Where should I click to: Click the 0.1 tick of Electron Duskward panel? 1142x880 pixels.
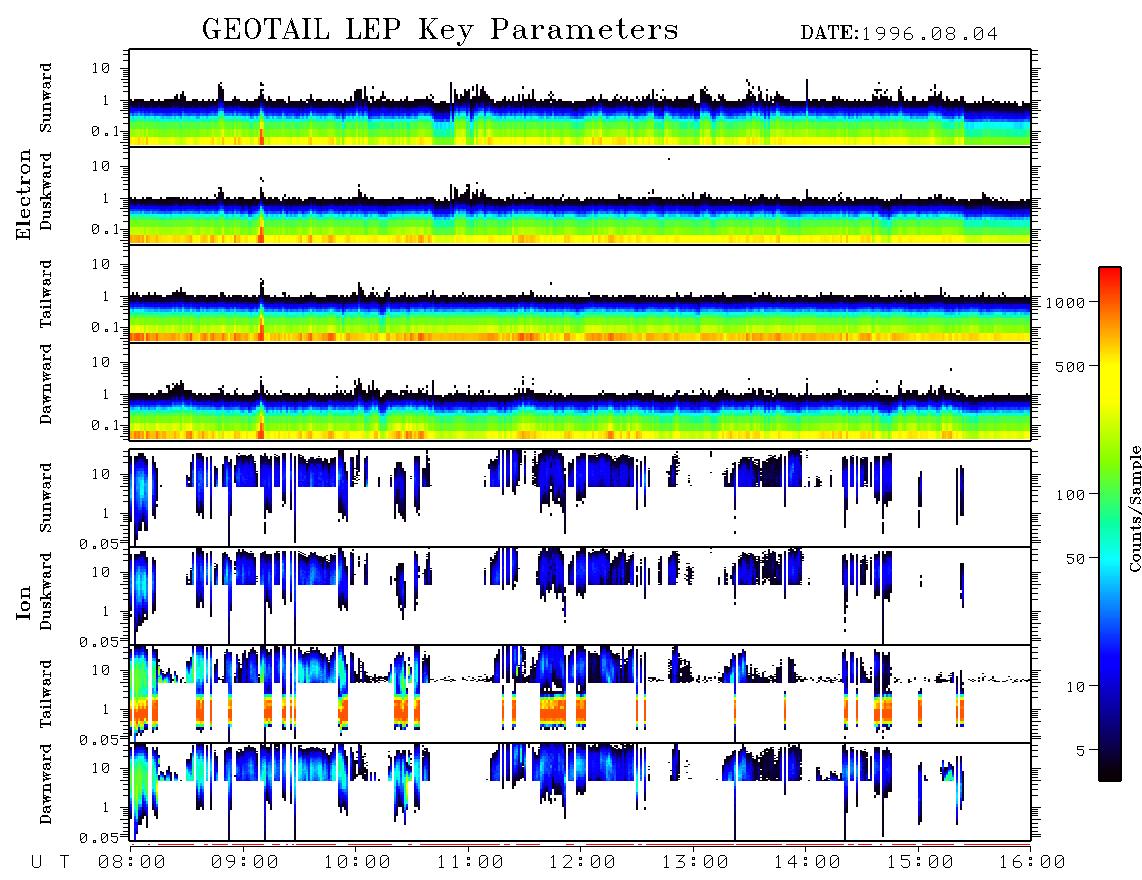point(106,229)
